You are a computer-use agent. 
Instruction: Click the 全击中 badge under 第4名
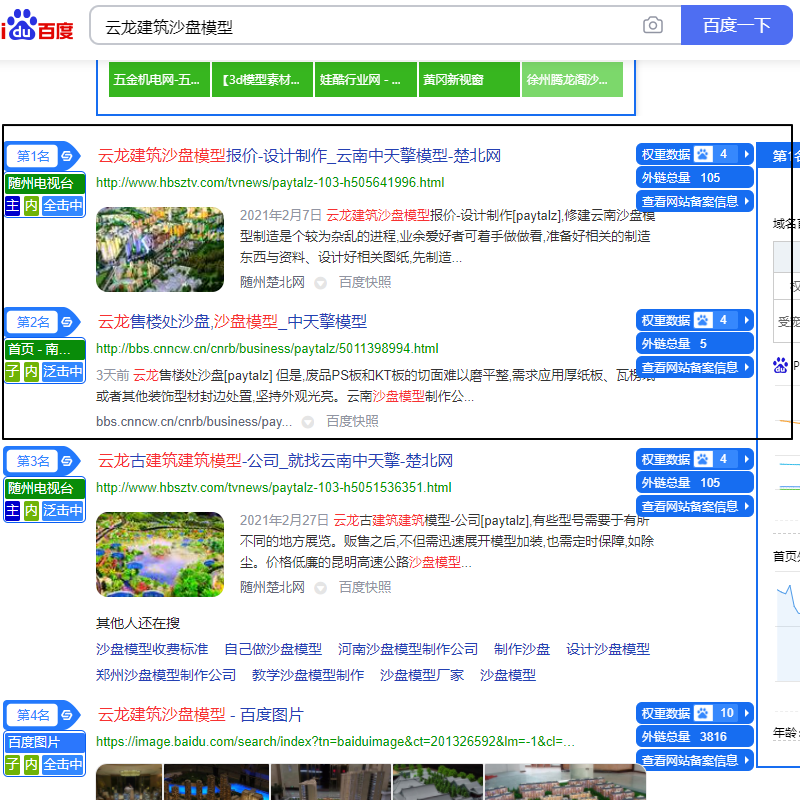[x=63, y=764]
